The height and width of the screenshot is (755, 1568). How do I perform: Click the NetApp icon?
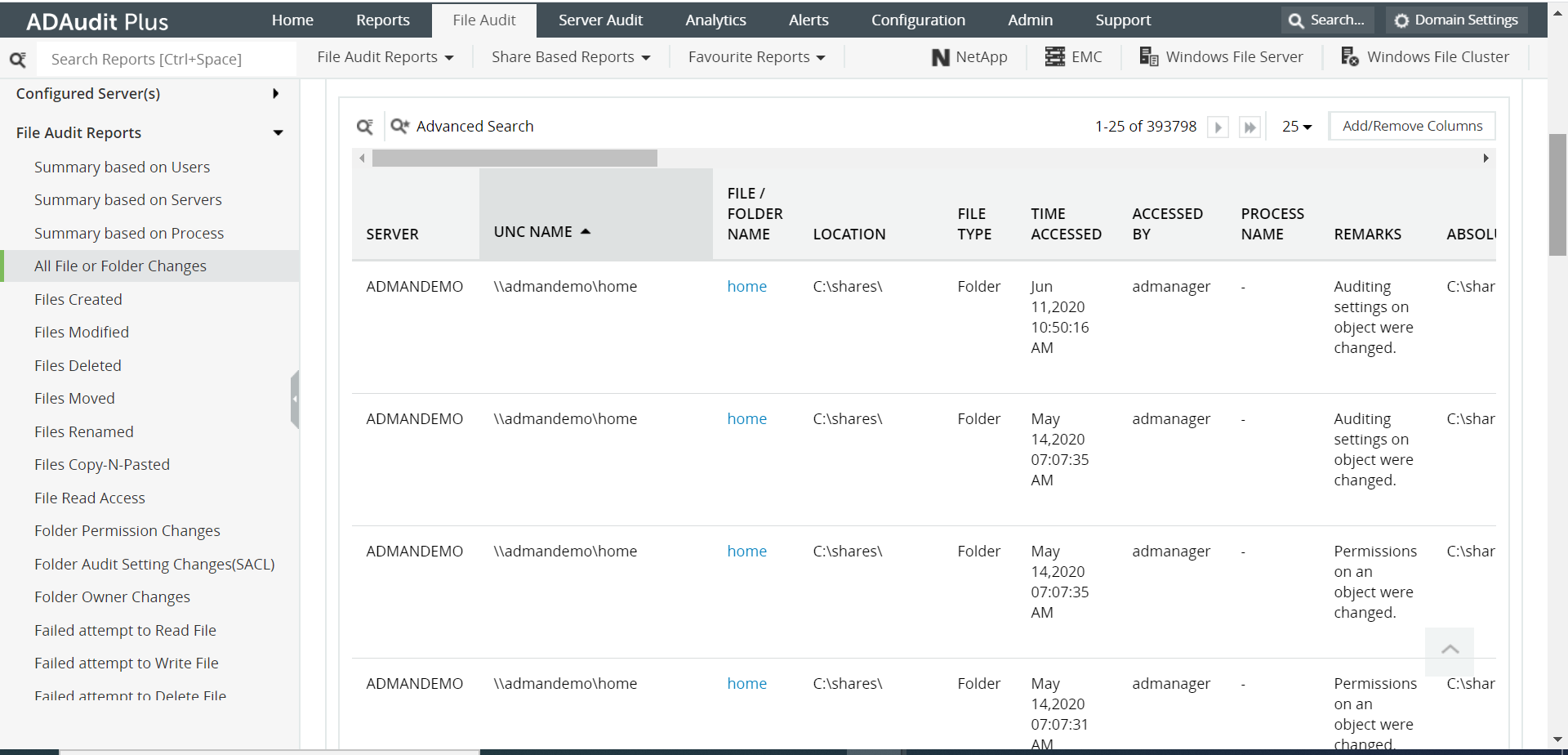point(941,57)
